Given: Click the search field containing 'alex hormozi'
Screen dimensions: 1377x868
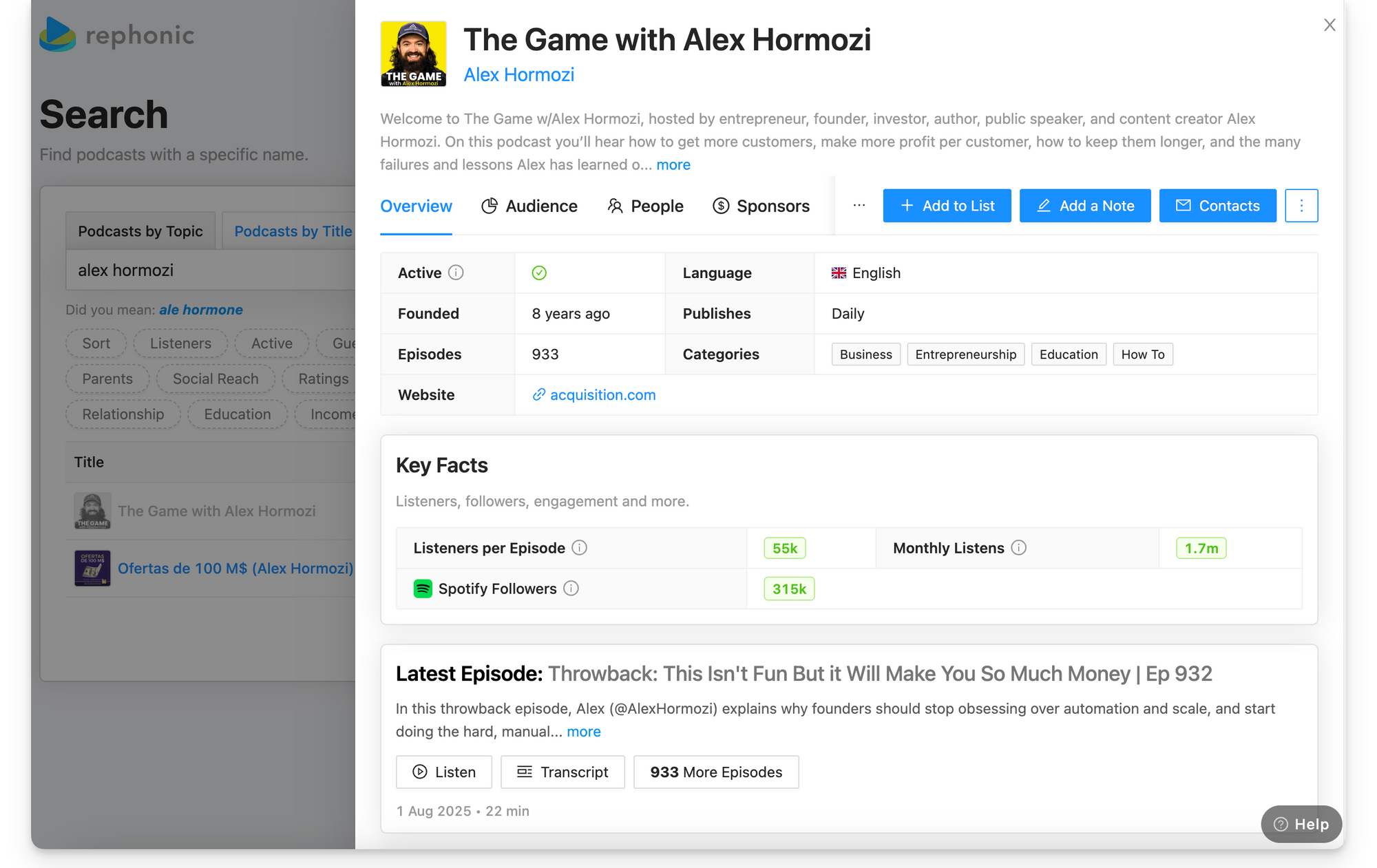Looking at the screenshot, I should [211, 271].
